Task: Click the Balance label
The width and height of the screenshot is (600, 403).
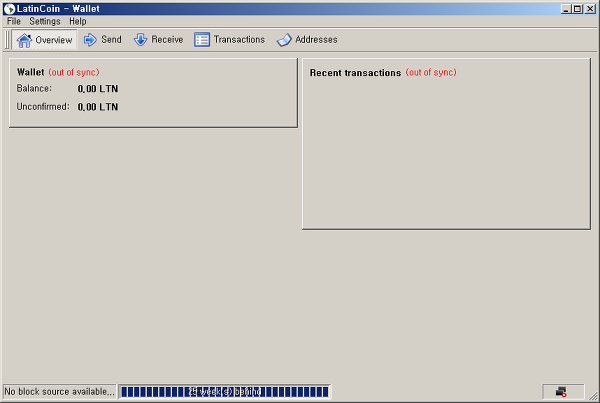Action: 34,88
